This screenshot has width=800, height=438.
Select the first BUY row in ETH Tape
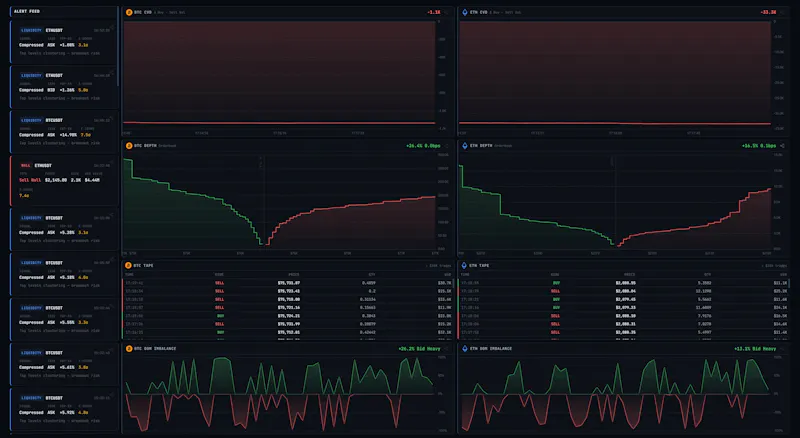click(623, 283)
